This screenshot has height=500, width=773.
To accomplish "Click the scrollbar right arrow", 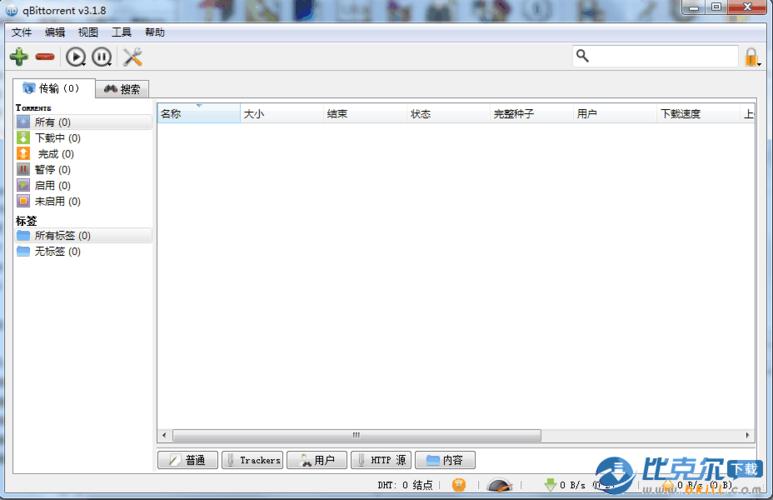I will 747,435.
